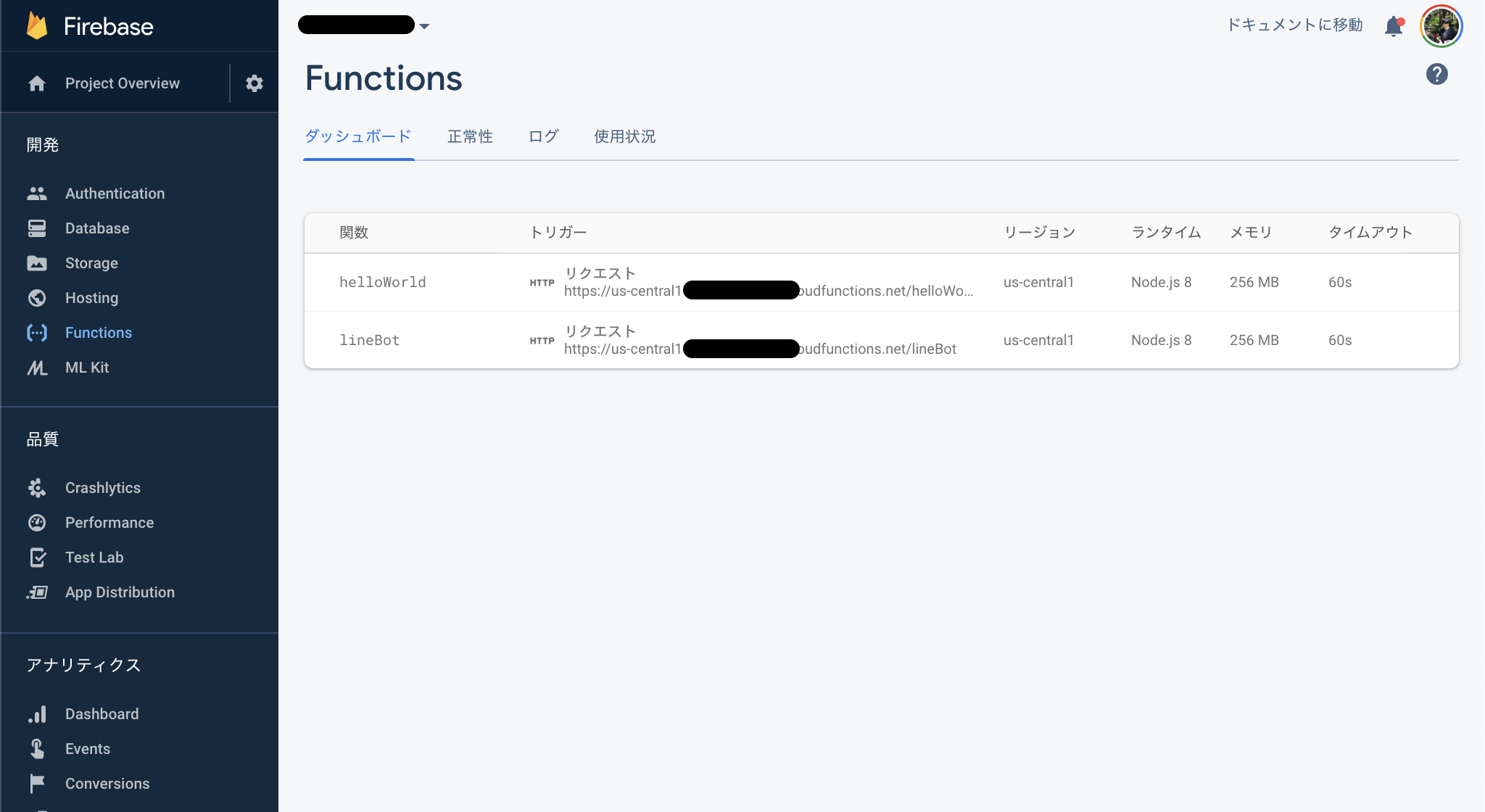Click the Hosting globe icon
1485x812 pixels.
37,298
